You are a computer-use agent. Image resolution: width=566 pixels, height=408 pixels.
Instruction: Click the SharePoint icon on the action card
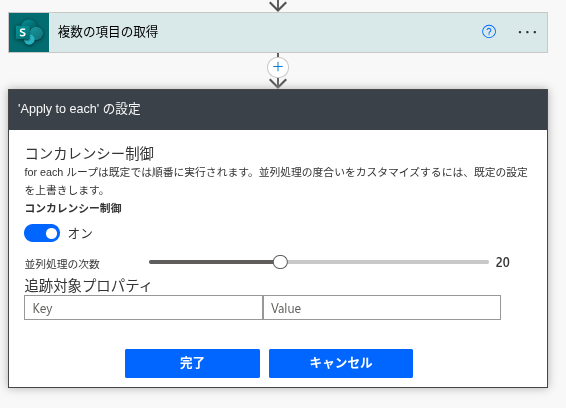(x=29, y=32)
